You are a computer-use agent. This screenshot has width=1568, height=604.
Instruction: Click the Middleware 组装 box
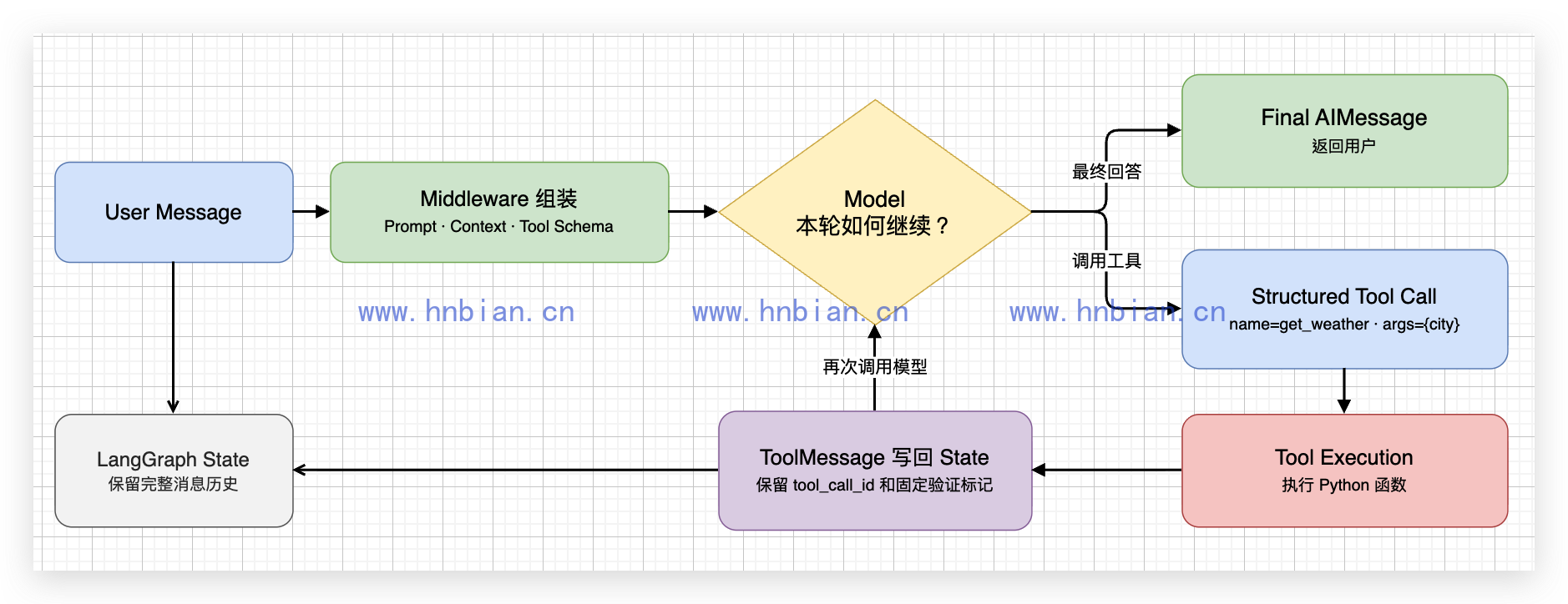(x=499, y=212)
